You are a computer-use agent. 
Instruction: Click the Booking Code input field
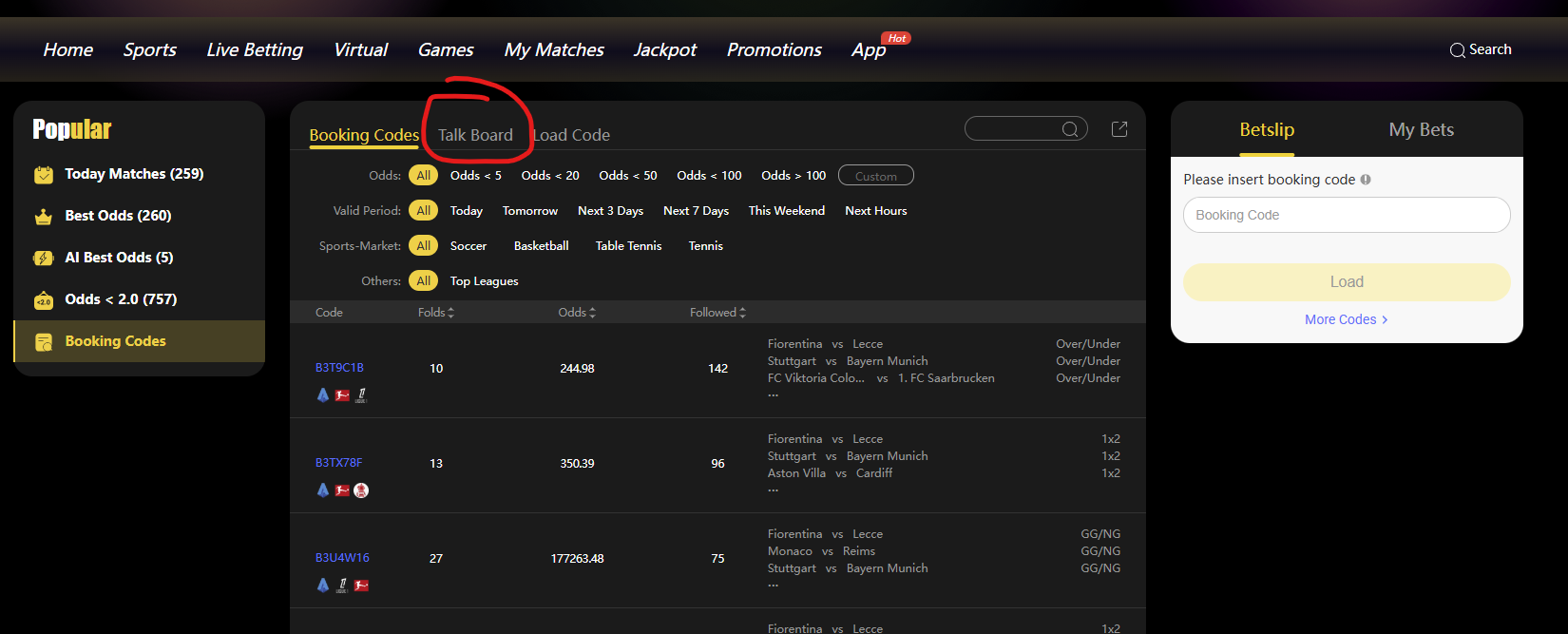[1346, 216]
